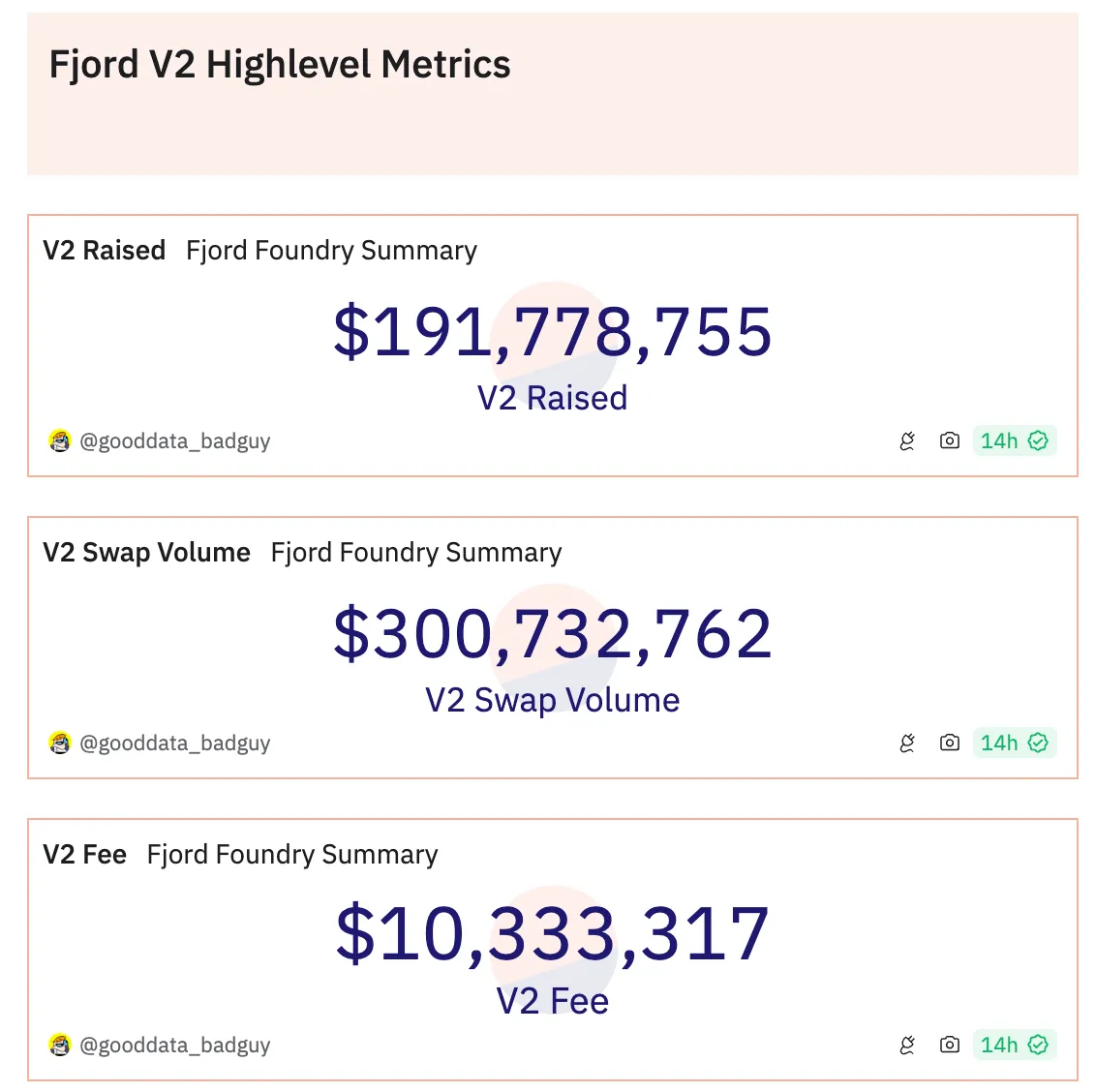The width and height of the screenshot is (1096, 1092).
Task: Click the camera screenshot icon in V2 Raised card
Action: (950, 441)
